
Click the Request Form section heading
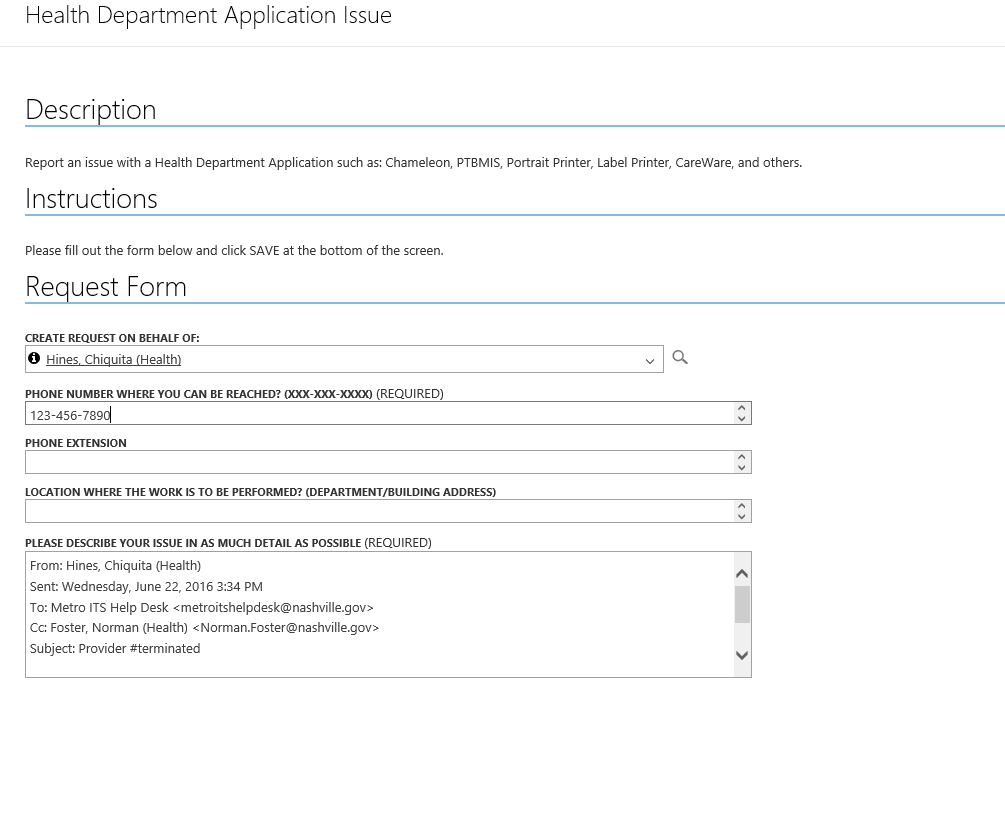point(106,286)
